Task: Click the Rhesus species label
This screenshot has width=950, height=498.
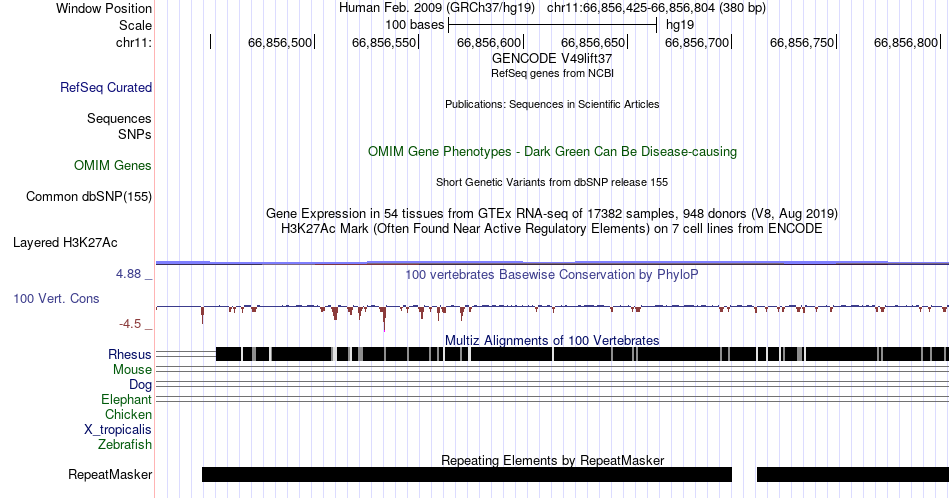Action: pyautogui.click(x=130, y=354)
